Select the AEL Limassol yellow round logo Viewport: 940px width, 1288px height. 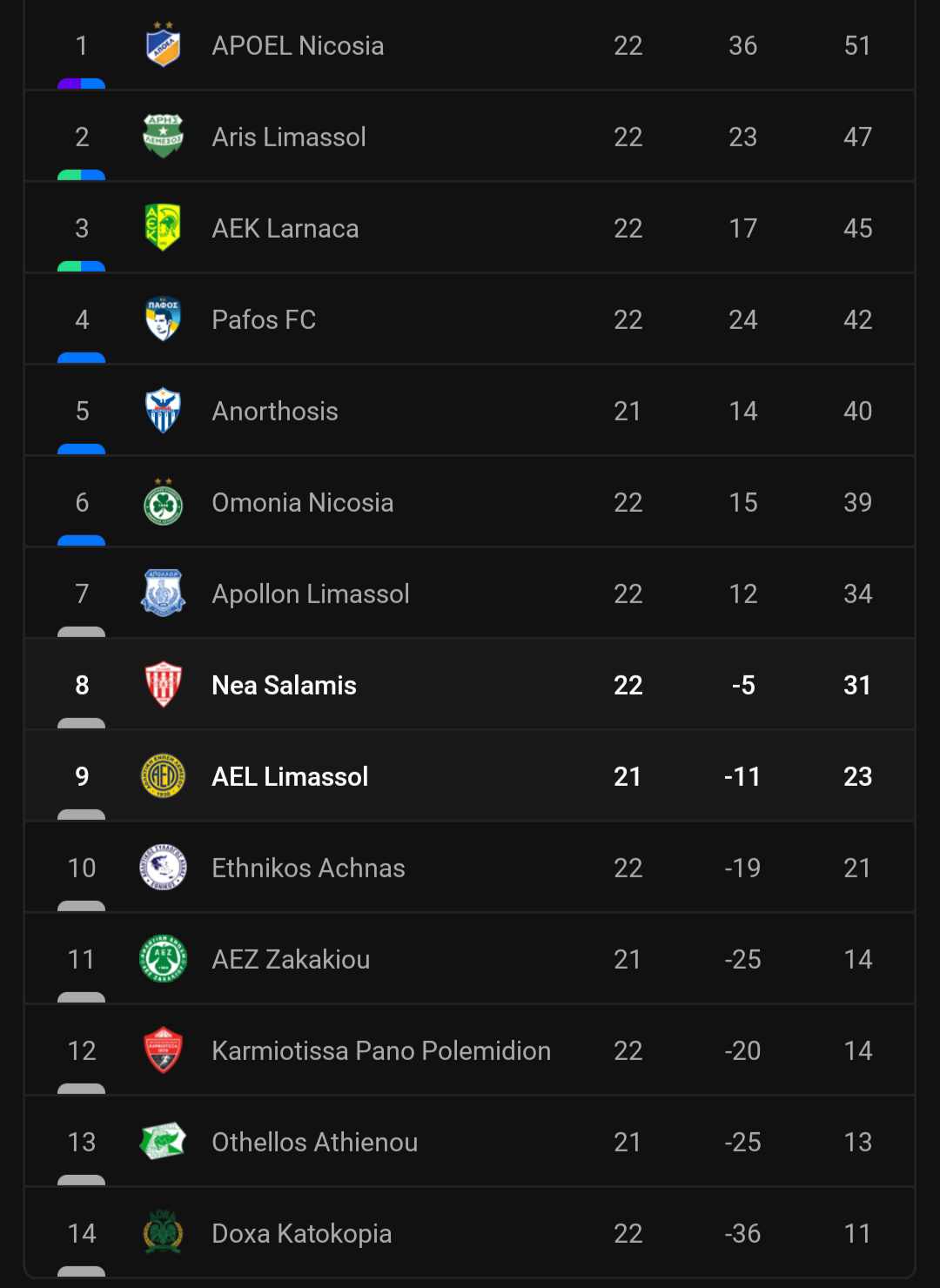(163, 776)
